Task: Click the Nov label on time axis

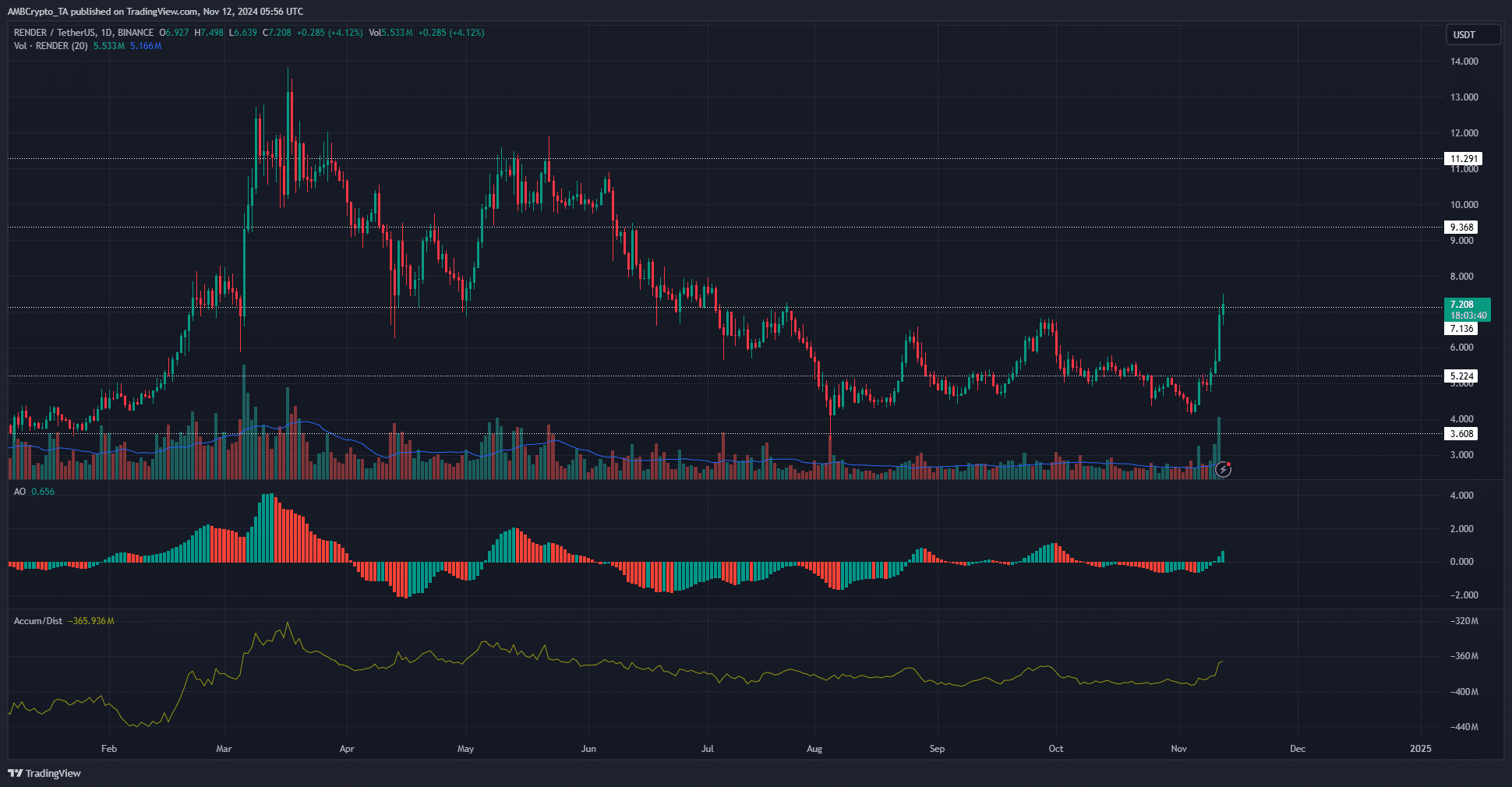Action: click(x=1178, y=749)
